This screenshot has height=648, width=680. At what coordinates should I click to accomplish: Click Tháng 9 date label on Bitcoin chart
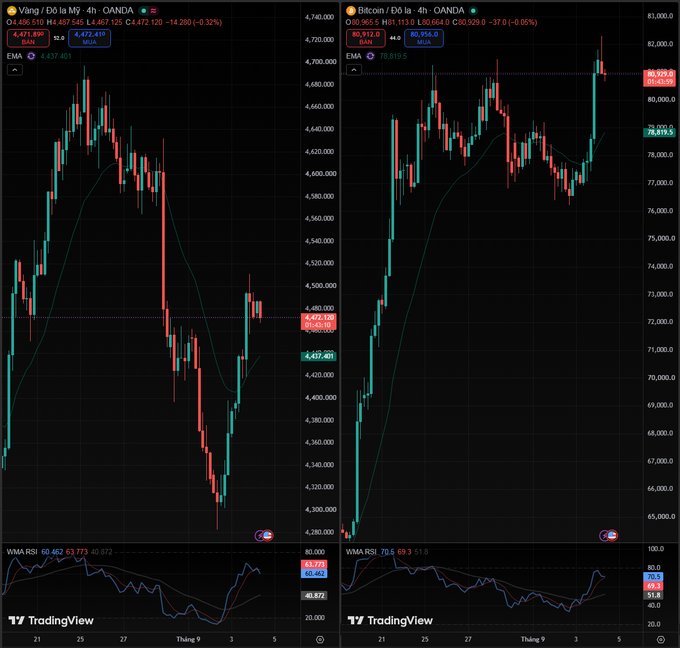(x=533, y=639)
